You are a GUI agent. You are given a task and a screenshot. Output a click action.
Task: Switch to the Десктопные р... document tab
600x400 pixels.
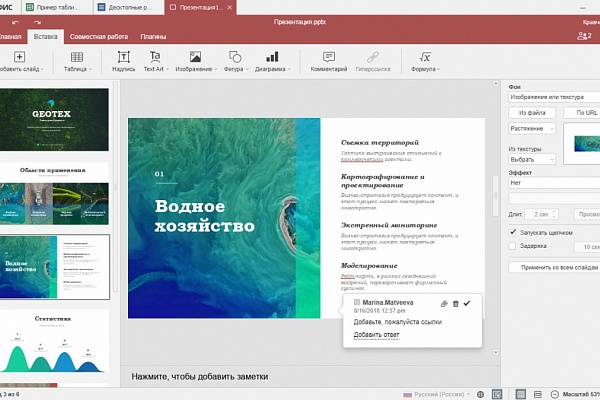pyautogui.click(x=129, y=7)
